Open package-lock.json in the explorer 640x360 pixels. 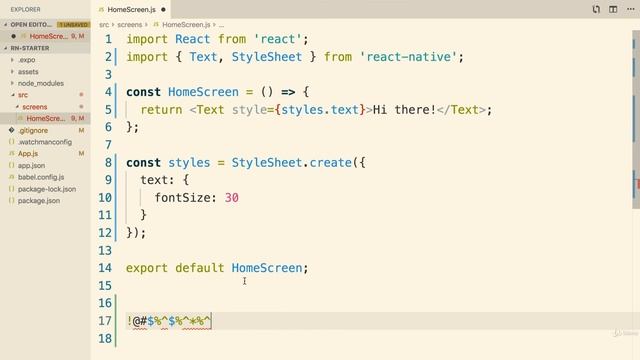[x=47, y=189]
